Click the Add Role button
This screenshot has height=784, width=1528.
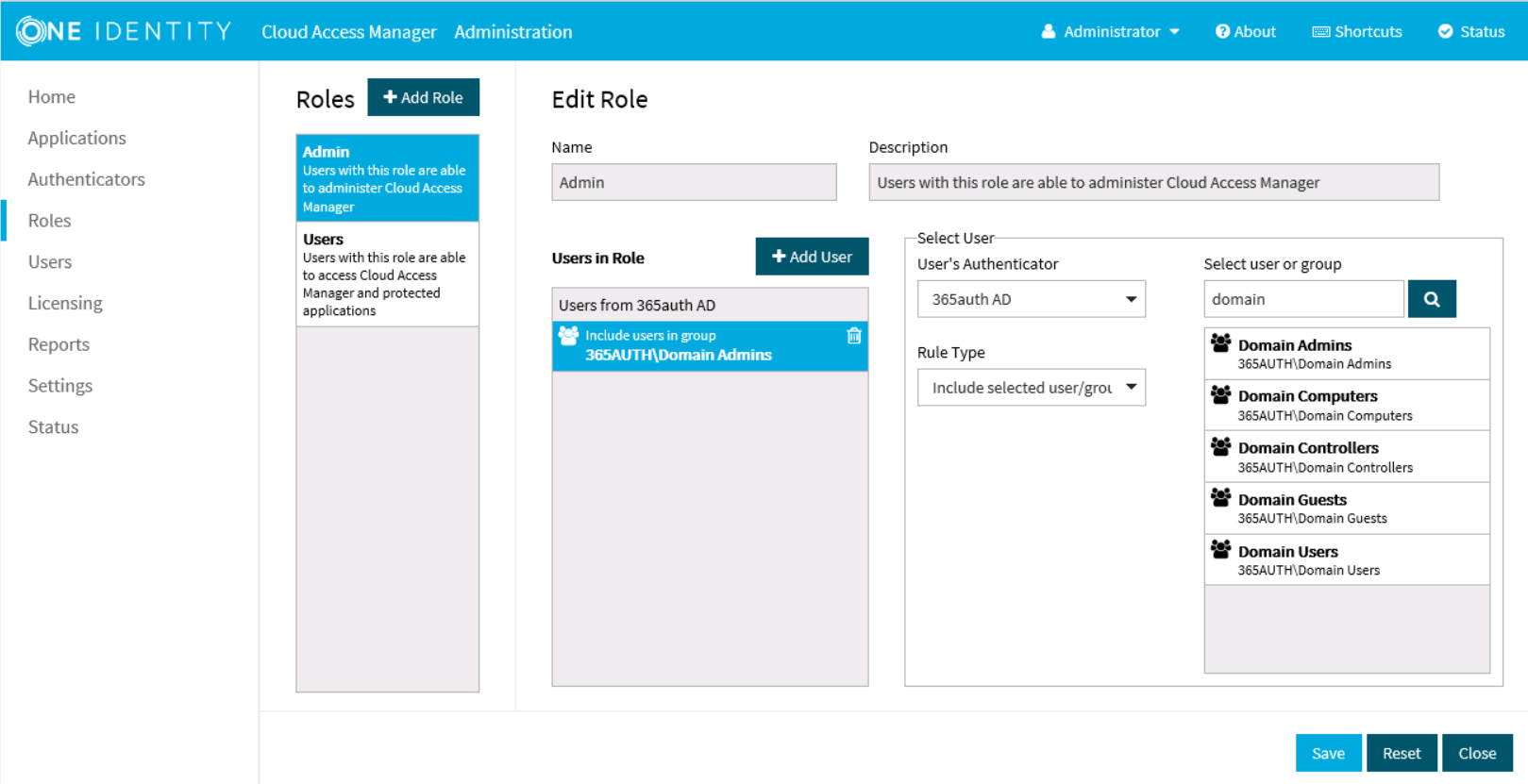coord(423,97)
